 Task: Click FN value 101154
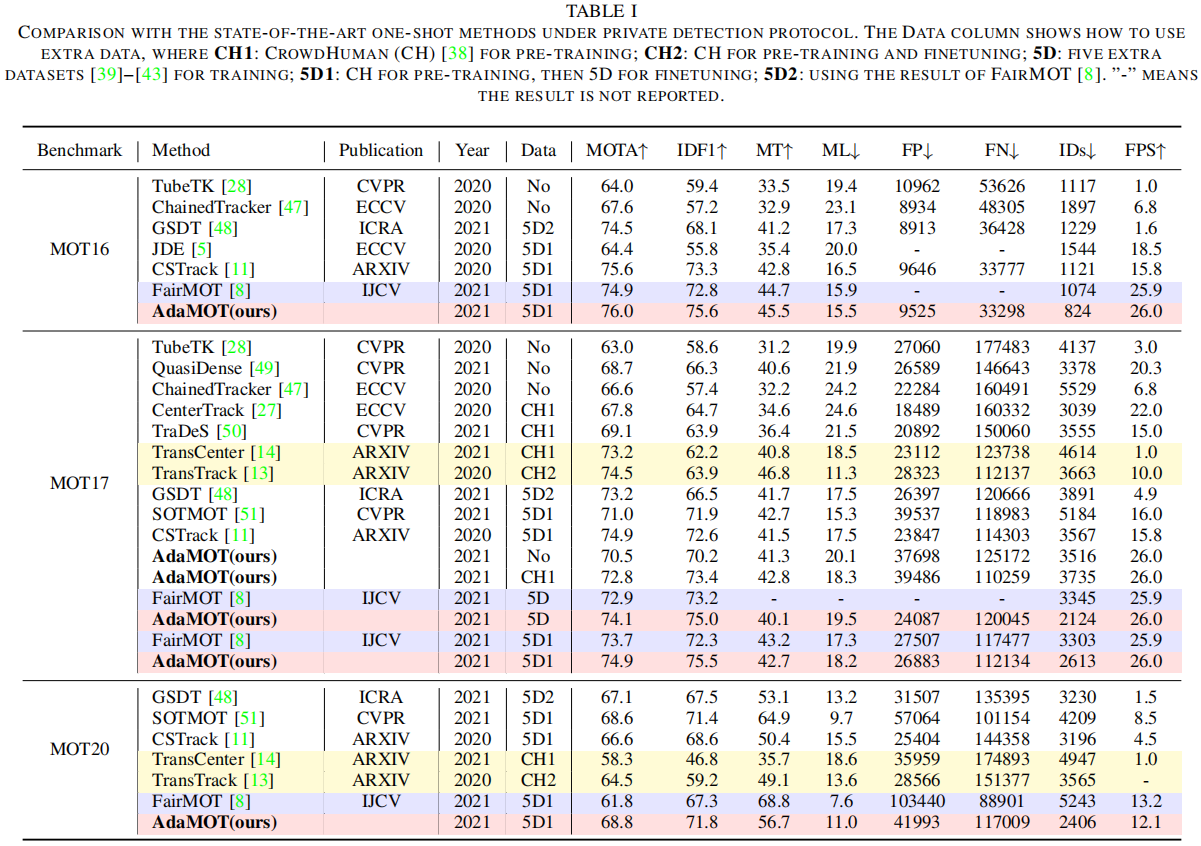coord(1001,718)
